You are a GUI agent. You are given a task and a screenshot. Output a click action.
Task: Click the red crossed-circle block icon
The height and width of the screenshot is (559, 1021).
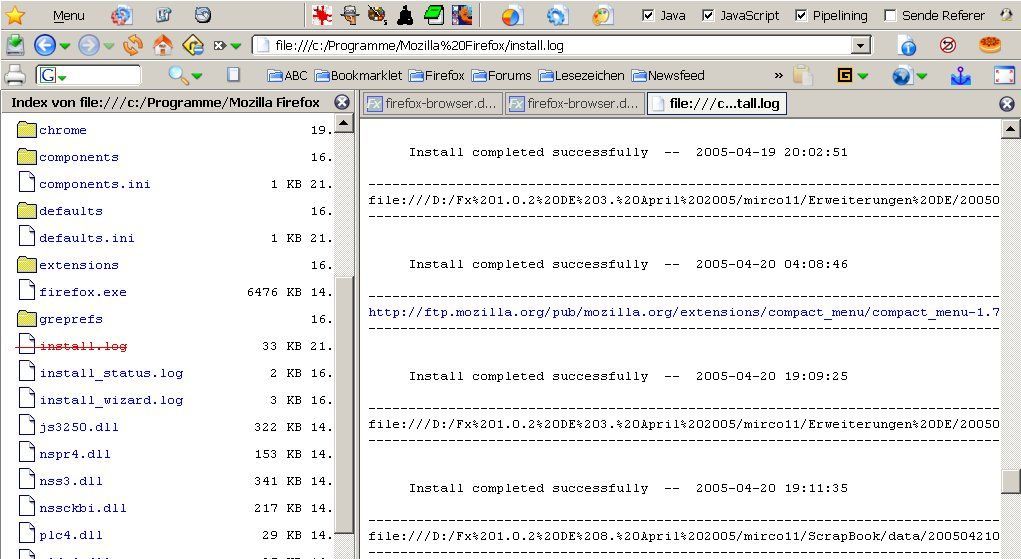click(948, 45)
